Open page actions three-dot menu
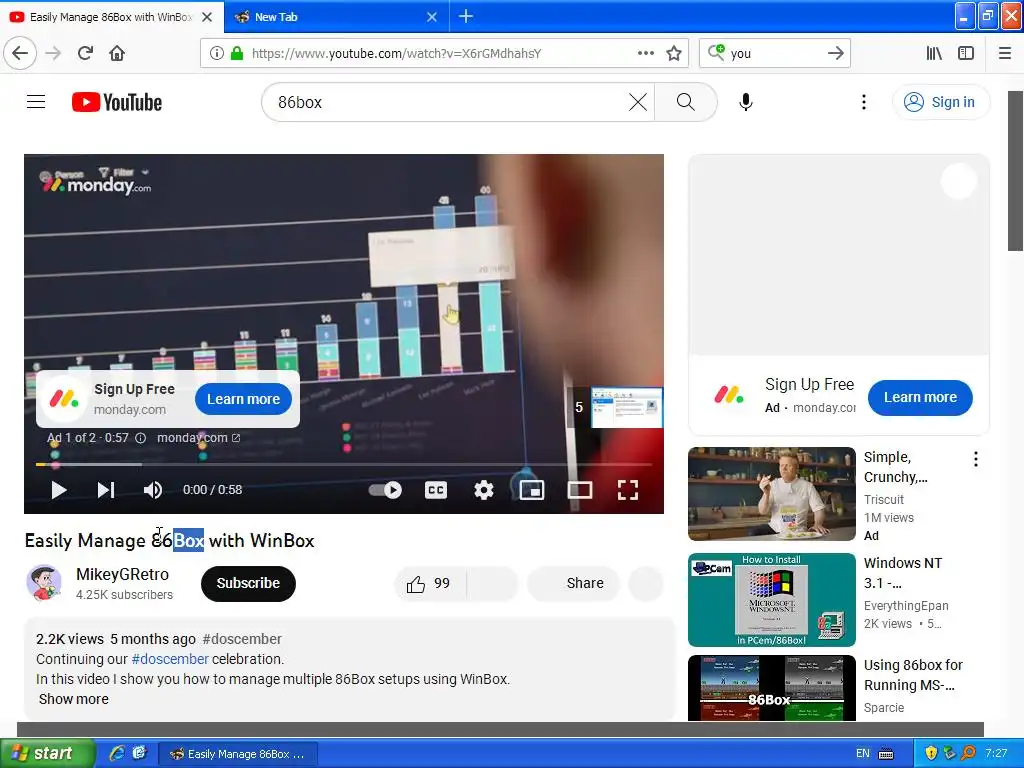The height and width of the screenshot is (768, 1024). coord(645,53)
